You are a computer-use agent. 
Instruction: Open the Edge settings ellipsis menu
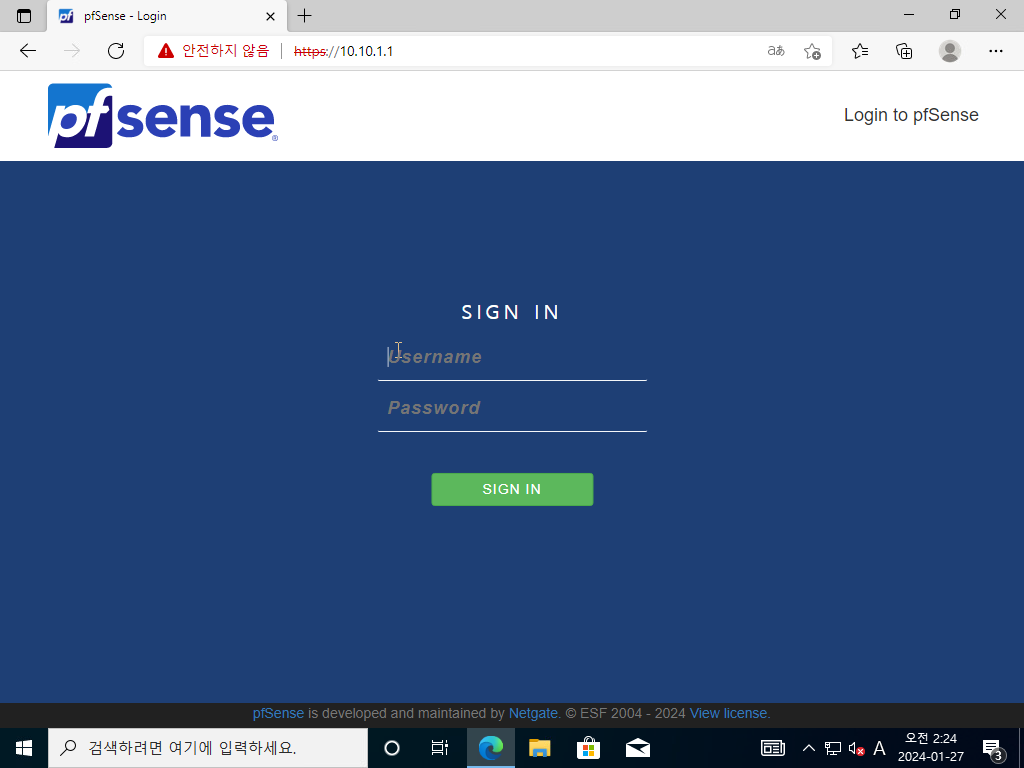coord(995,51)
